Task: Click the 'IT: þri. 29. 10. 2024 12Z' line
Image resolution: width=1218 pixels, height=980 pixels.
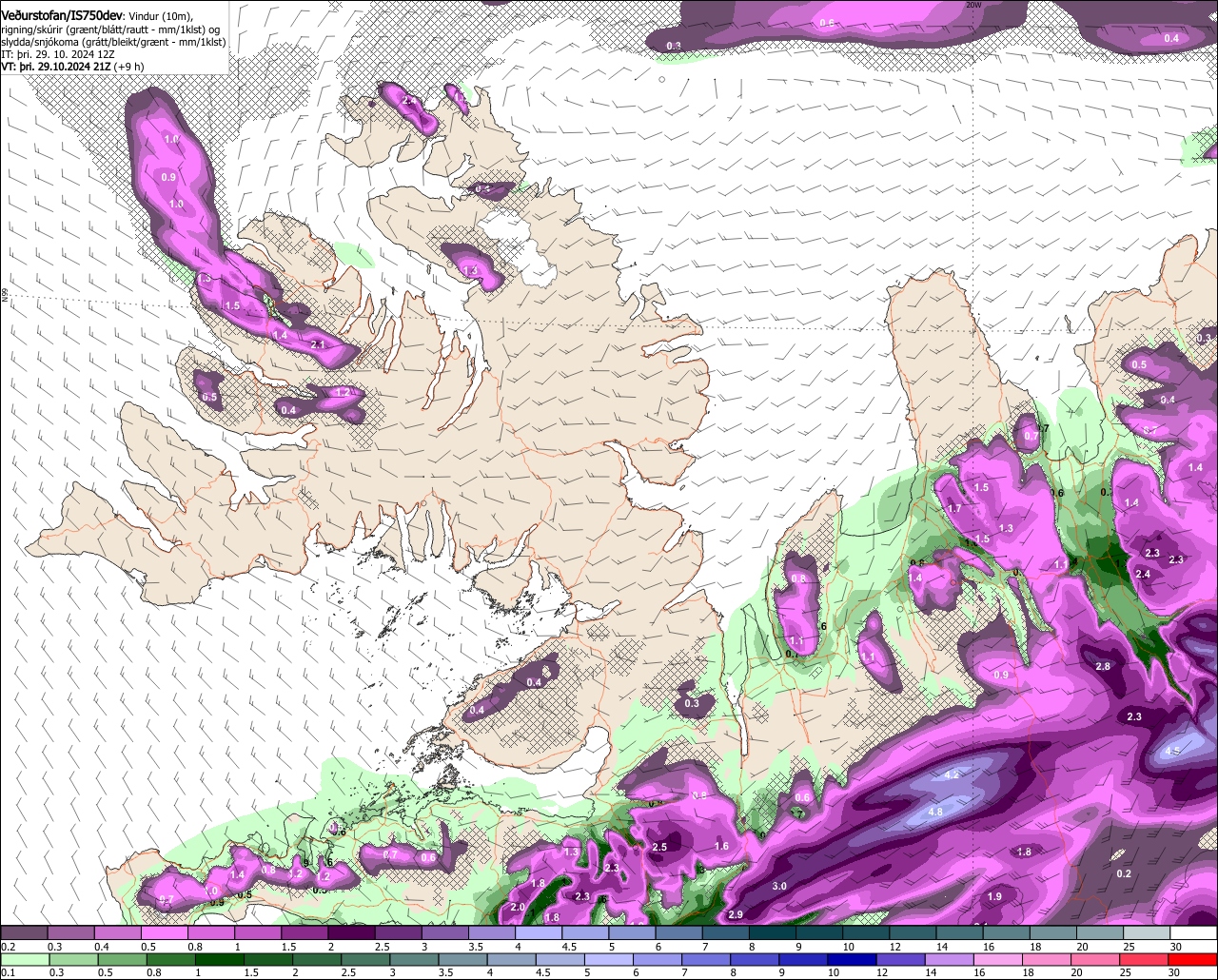Action: click(58, 54)
